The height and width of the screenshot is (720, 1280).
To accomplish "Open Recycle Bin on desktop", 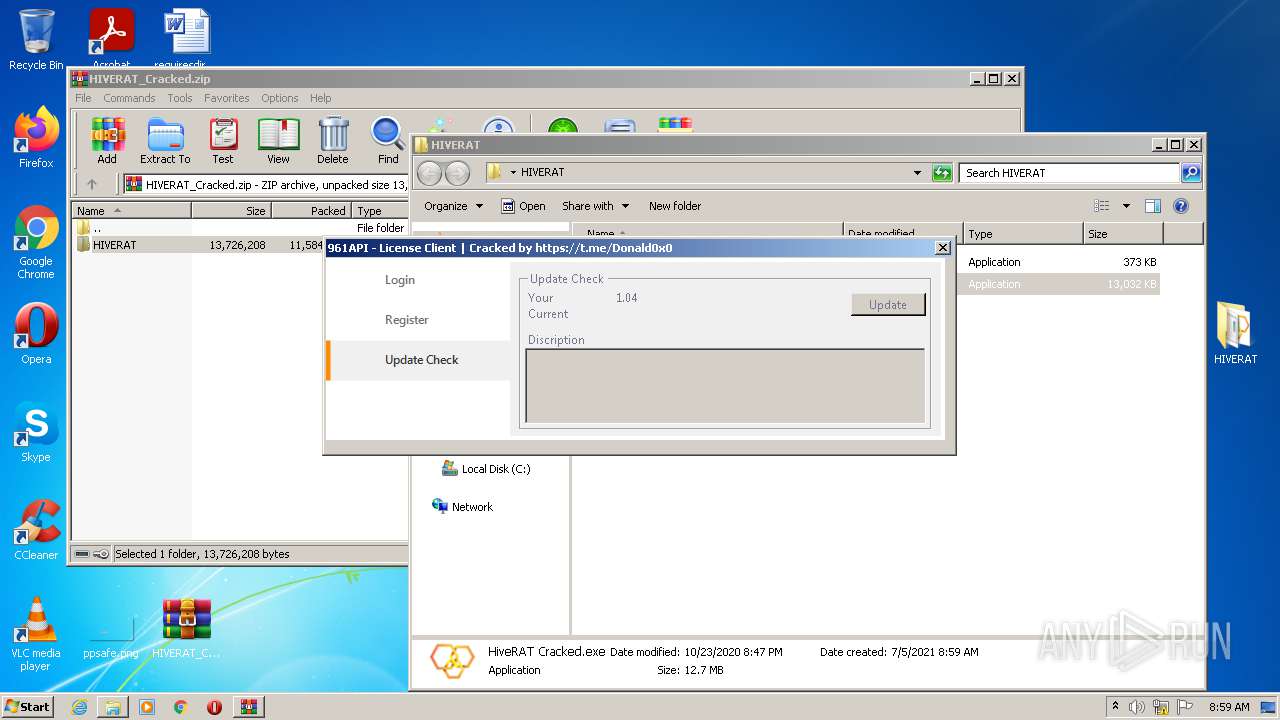I will pyautogui.click(x=36, y=40).
